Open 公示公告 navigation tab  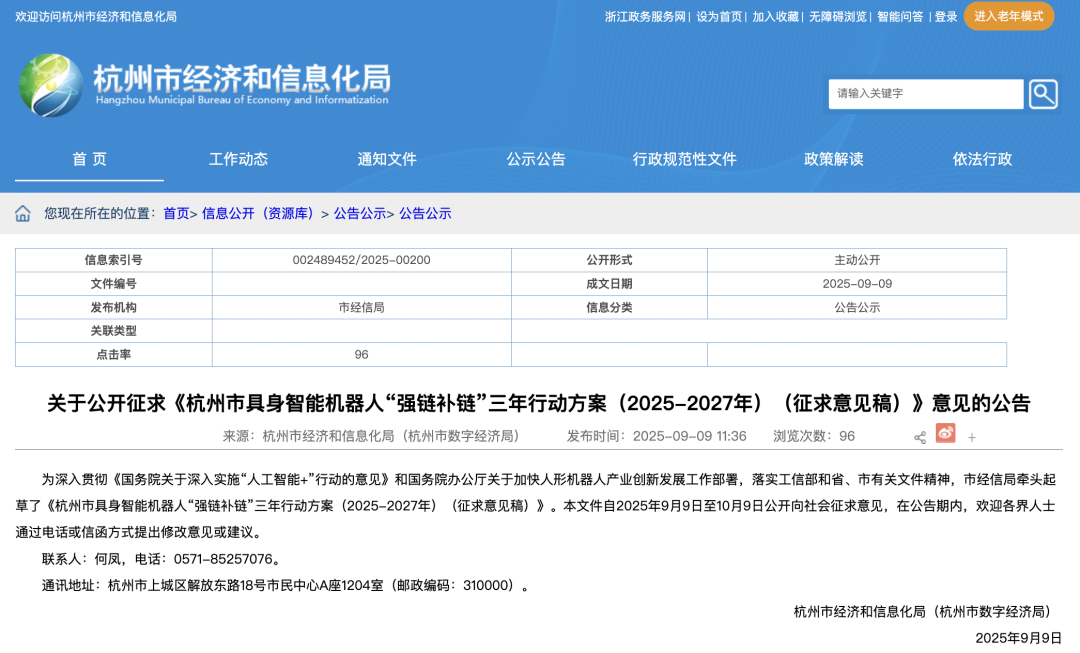pyautogui.click(x=536, y=159)
